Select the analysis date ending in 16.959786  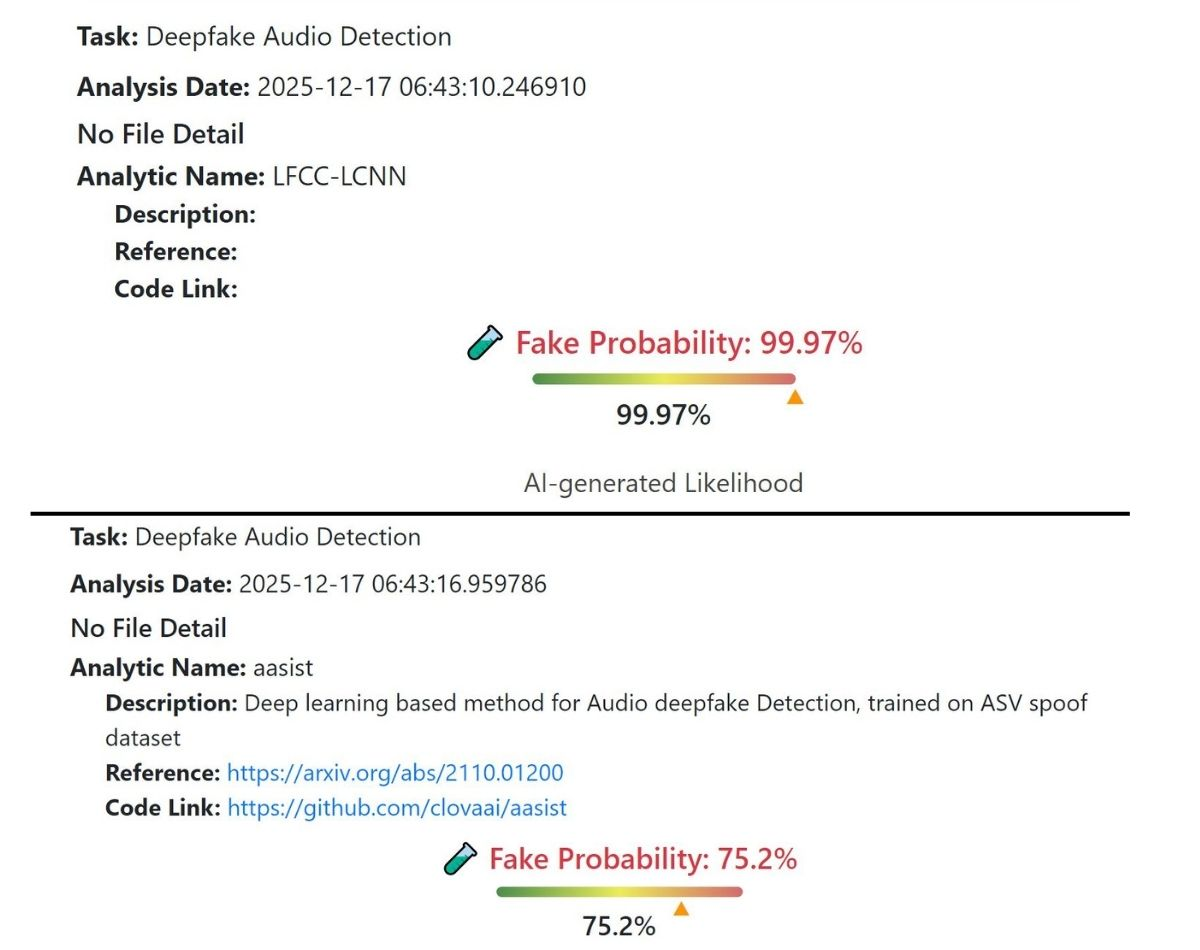tap(393, 584)
